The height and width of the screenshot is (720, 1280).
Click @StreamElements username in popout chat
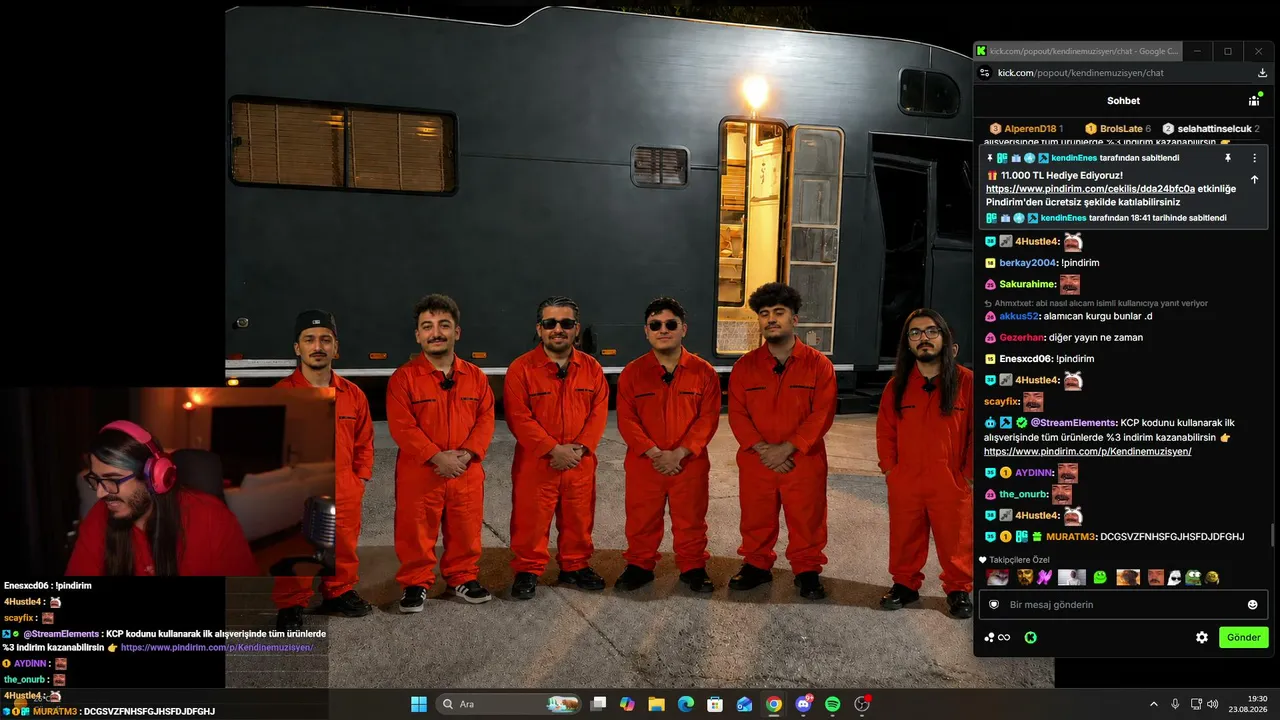1073,423
